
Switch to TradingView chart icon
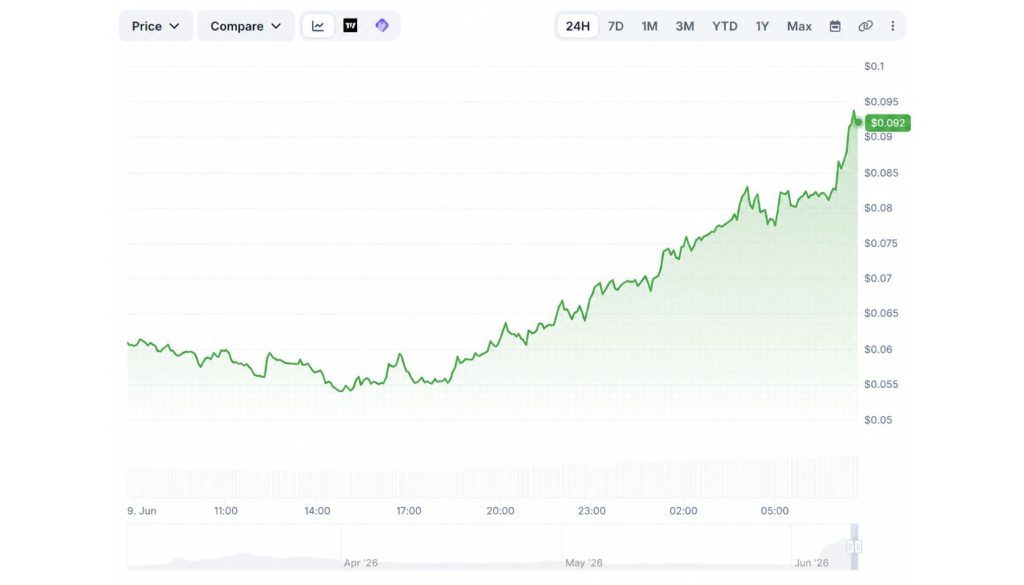351,26
